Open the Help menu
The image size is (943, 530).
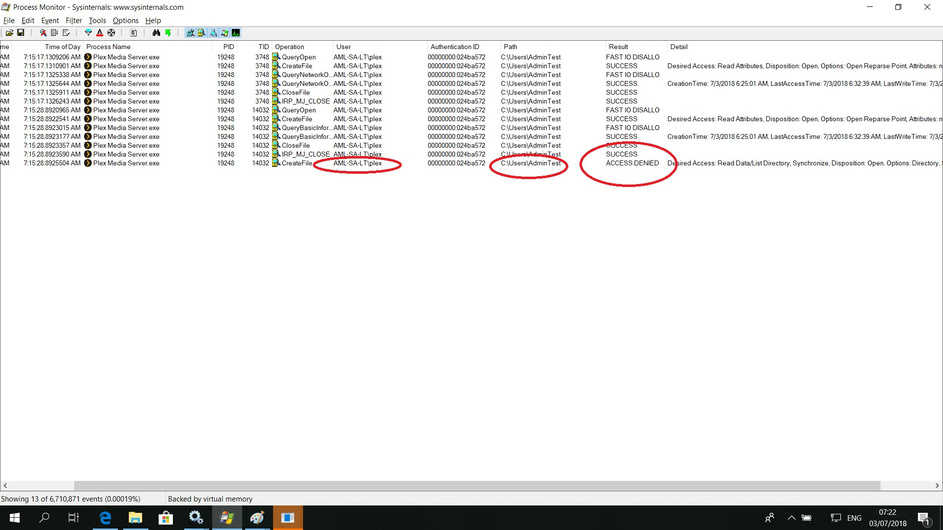(153, 20)
